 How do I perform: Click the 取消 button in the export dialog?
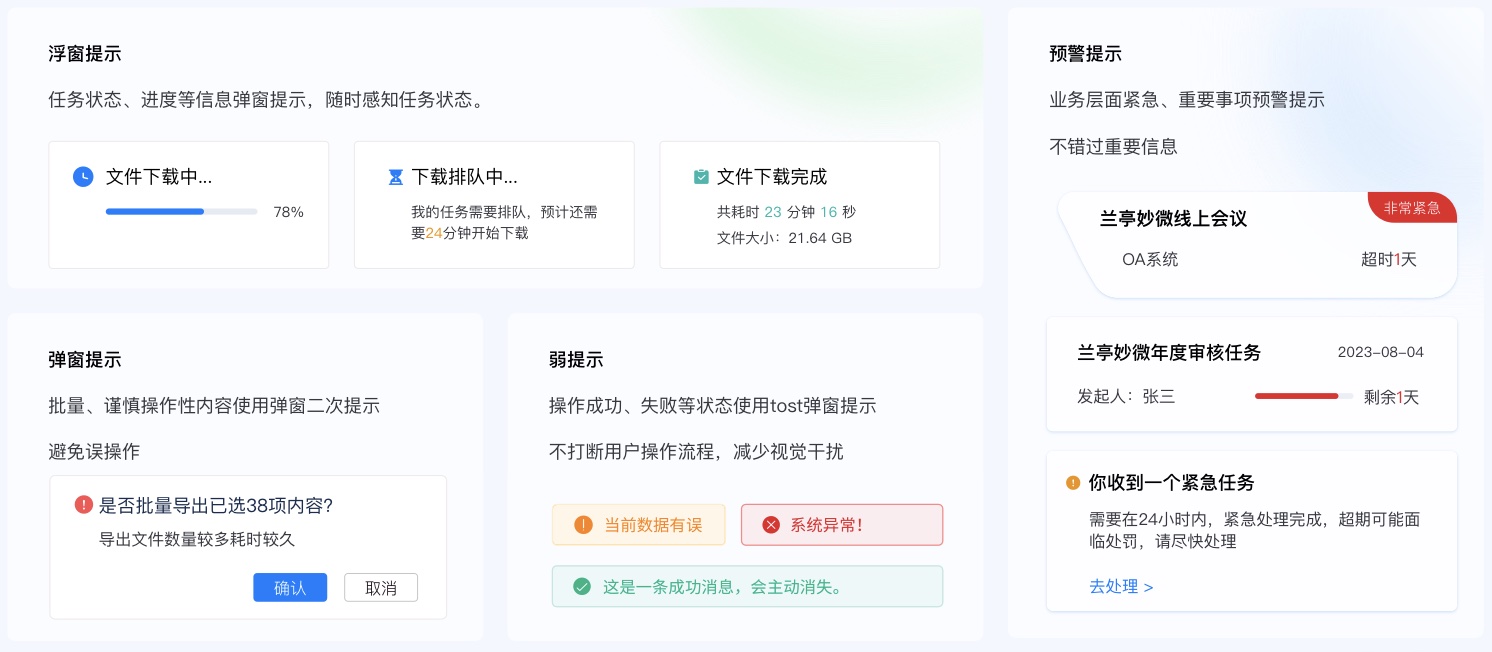381,588
